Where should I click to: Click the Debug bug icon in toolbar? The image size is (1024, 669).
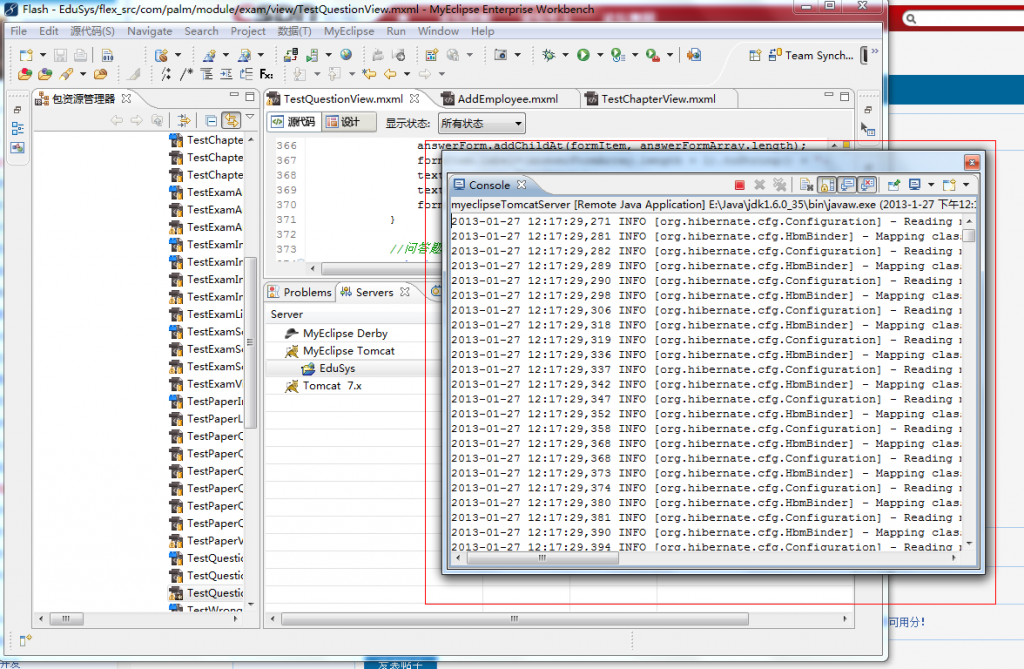point(549,56)
